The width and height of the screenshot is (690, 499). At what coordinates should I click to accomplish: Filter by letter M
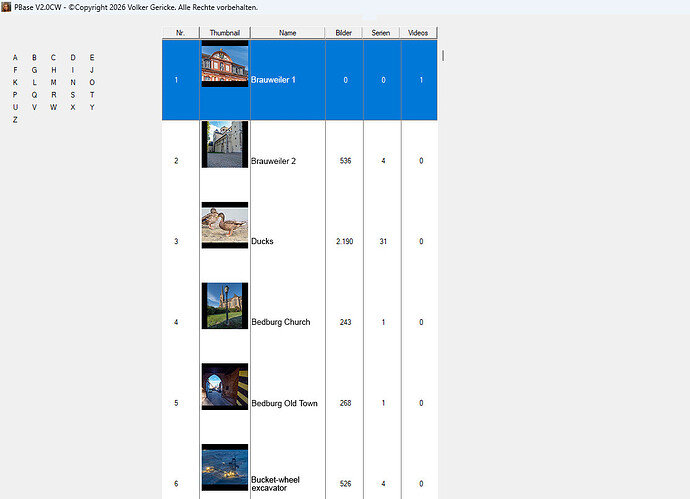click(x=53, y=82)
